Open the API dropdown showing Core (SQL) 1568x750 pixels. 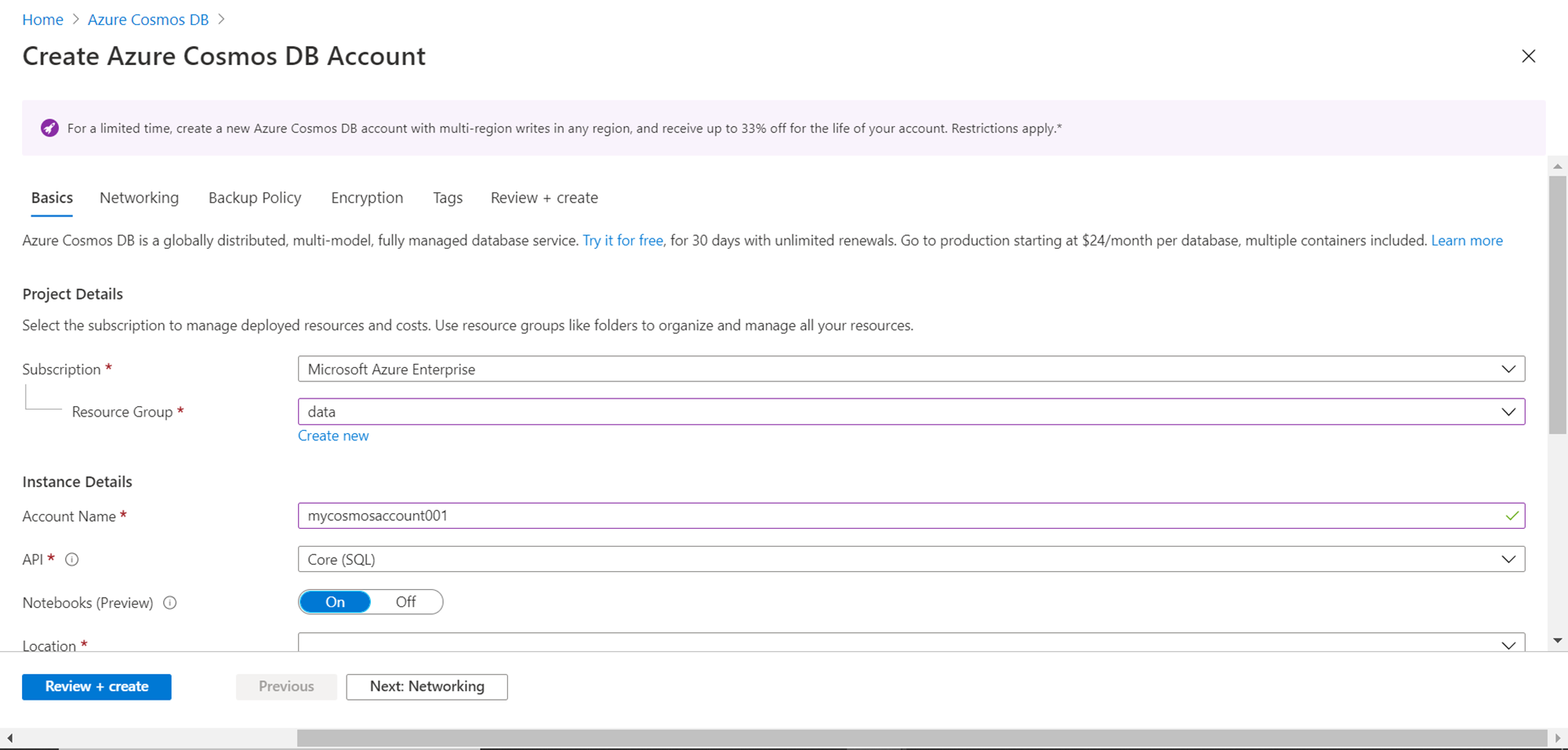pos(911,559)
